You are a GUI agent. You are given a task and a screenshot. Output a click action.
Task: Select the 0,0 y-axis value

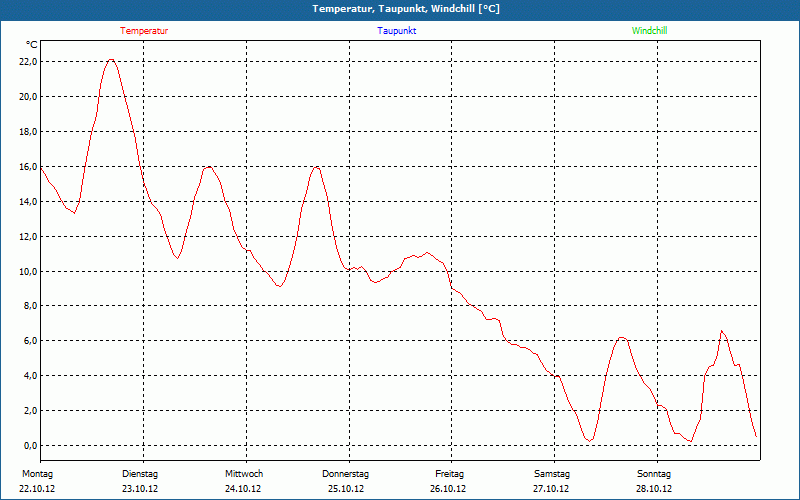tap(30, 445)
